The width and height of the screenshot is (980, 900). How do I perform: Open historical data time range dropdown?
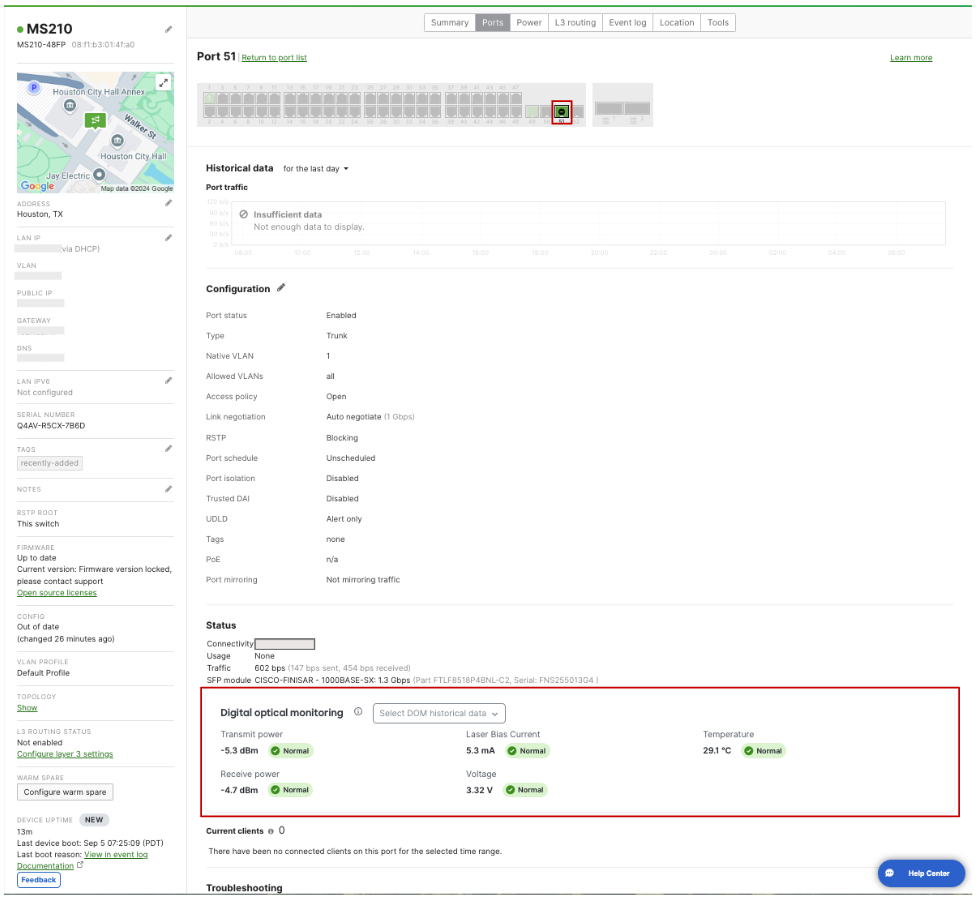[316, 169]
